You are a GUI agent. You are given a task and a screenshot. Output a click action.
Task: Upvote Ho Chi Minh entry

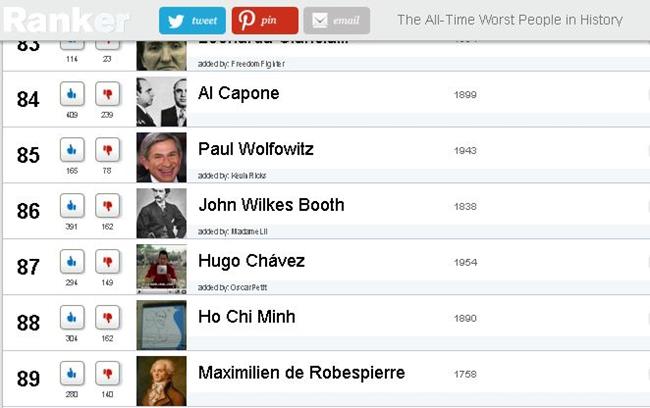coord(72,318)
